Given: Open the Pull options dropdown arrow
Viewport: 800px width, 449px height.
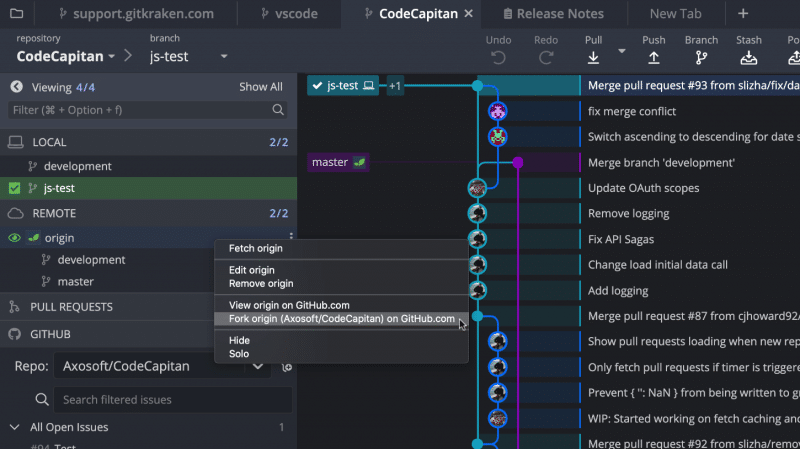Looking at the screenshot, I should [621, 51].
